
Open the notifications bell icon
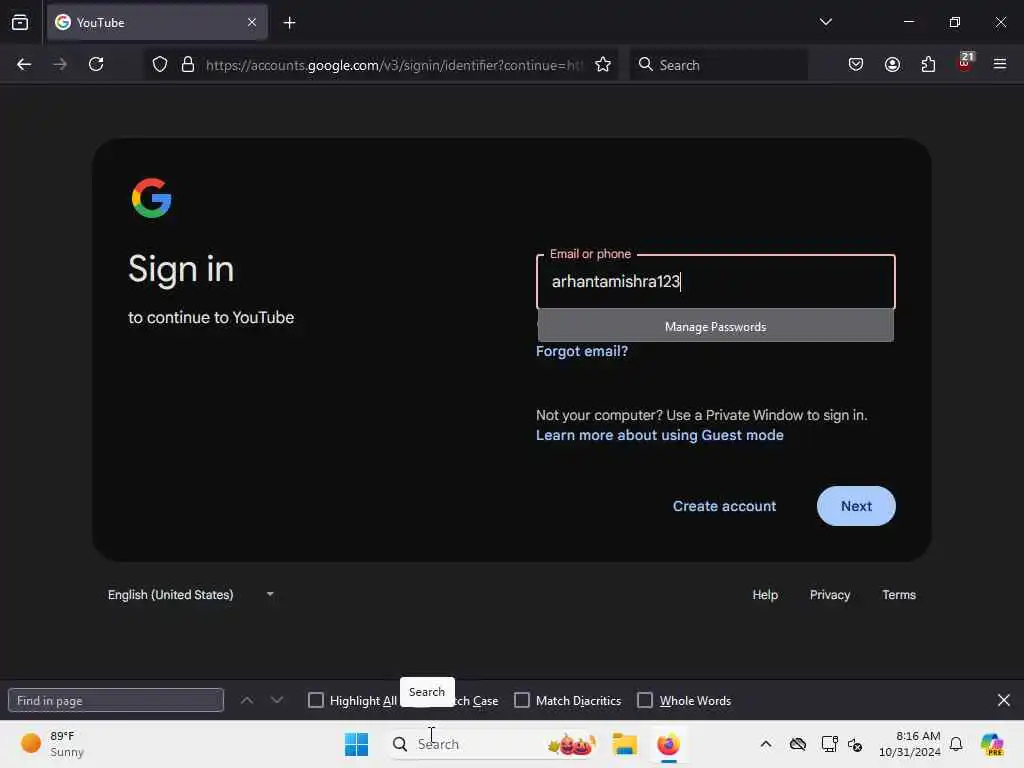point(956,744)
